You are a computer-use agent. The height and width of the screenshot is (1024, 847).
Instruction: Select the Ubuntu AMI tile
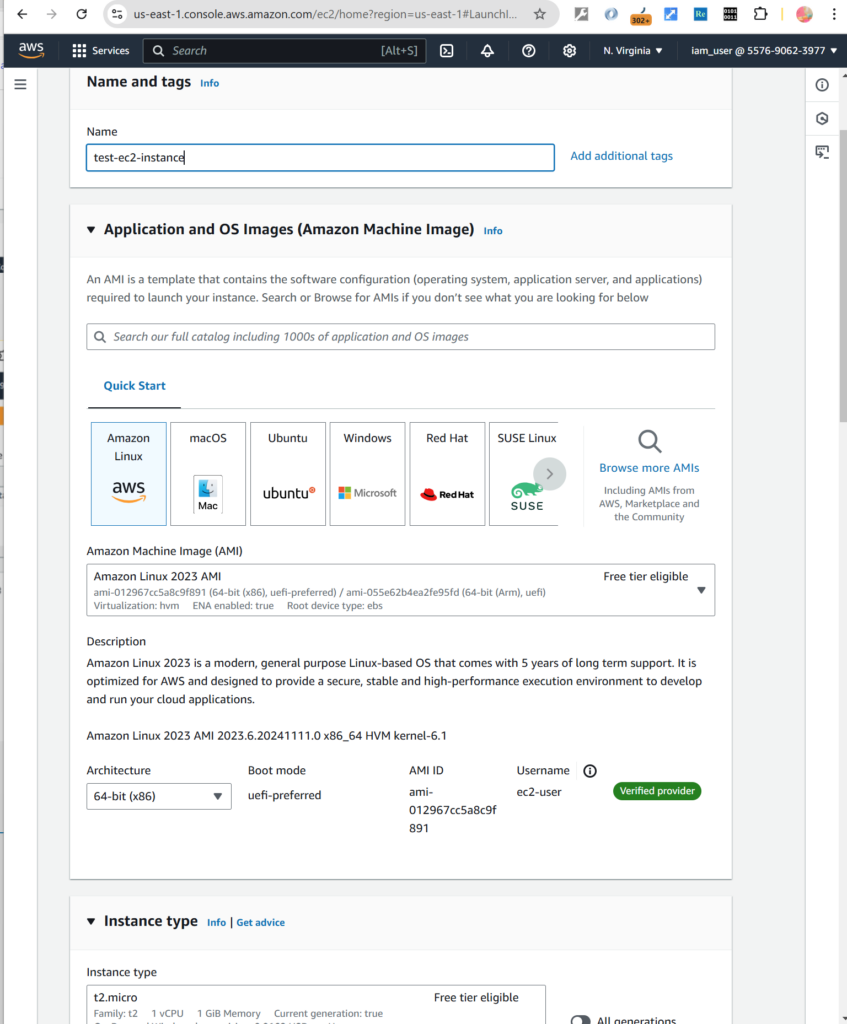[x=288, y=473]
